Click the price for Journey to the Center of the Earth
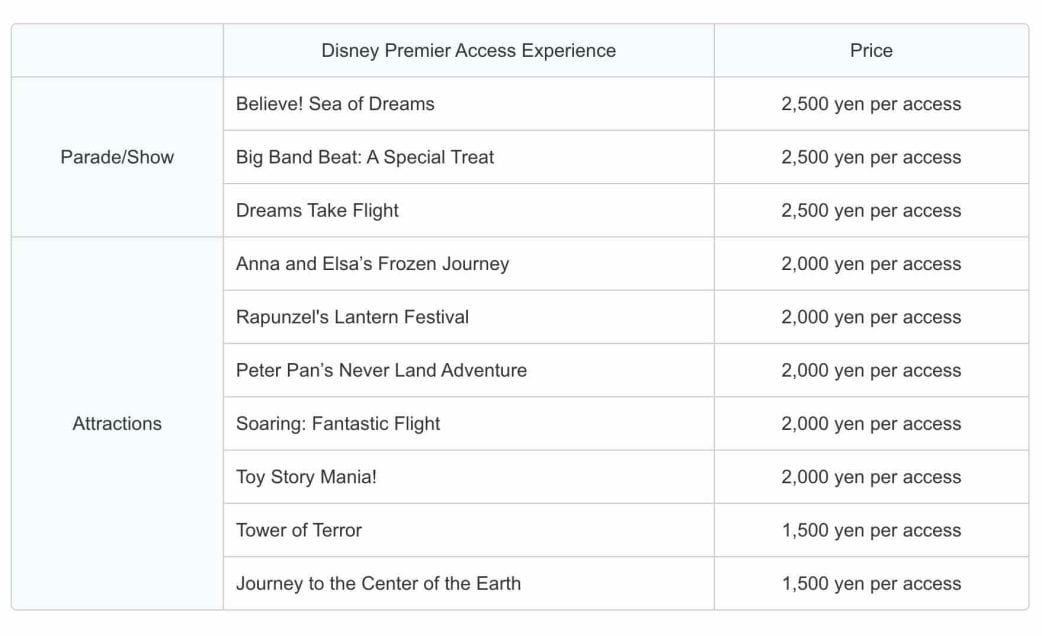1042x636 pixels. coord(871,584)
